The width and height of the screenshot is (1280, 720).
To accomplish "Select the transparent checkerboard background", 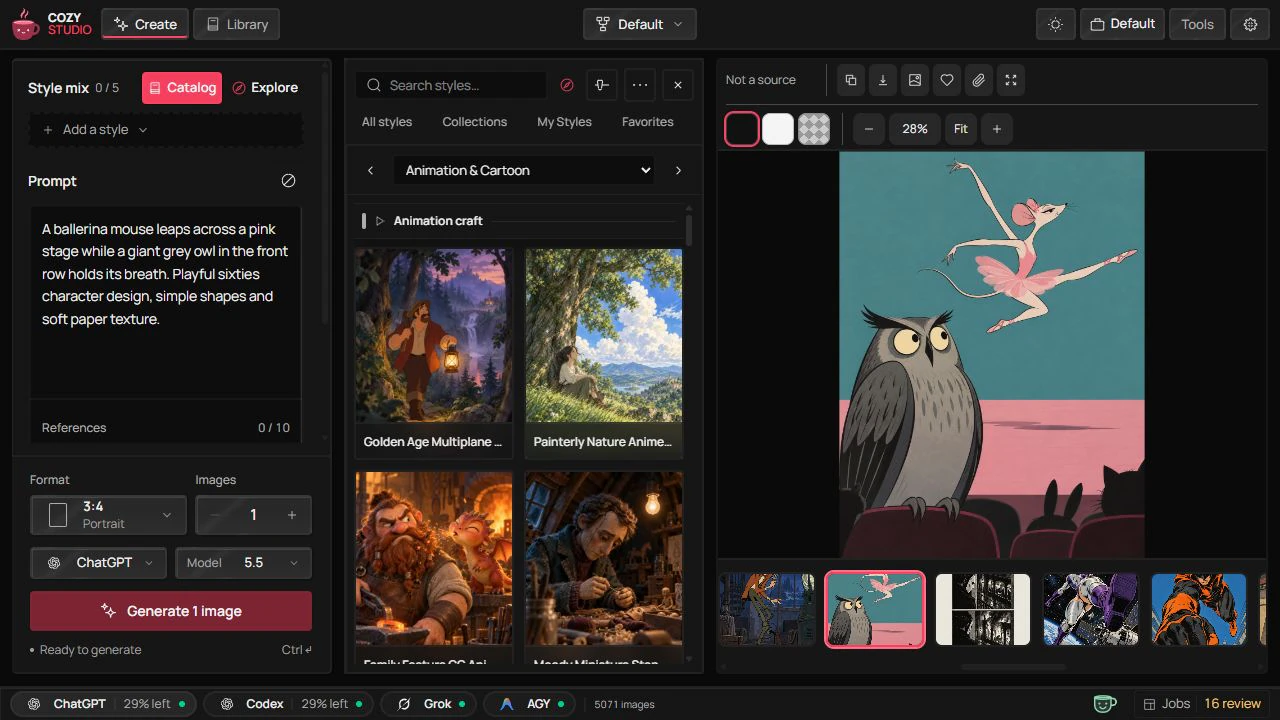I will [x=814, y=129].
